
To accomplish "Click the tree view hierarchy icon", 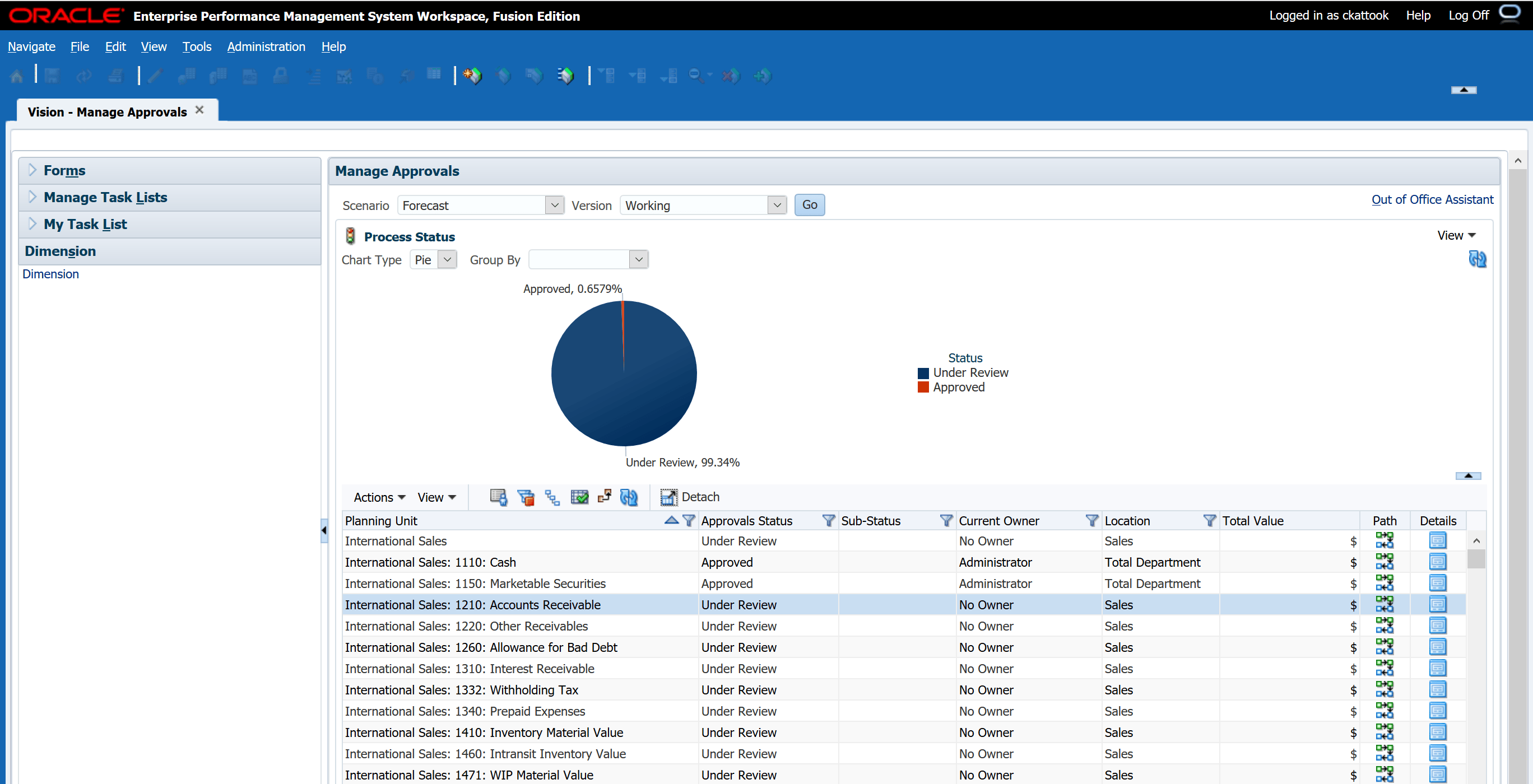I will click(552, 497).
